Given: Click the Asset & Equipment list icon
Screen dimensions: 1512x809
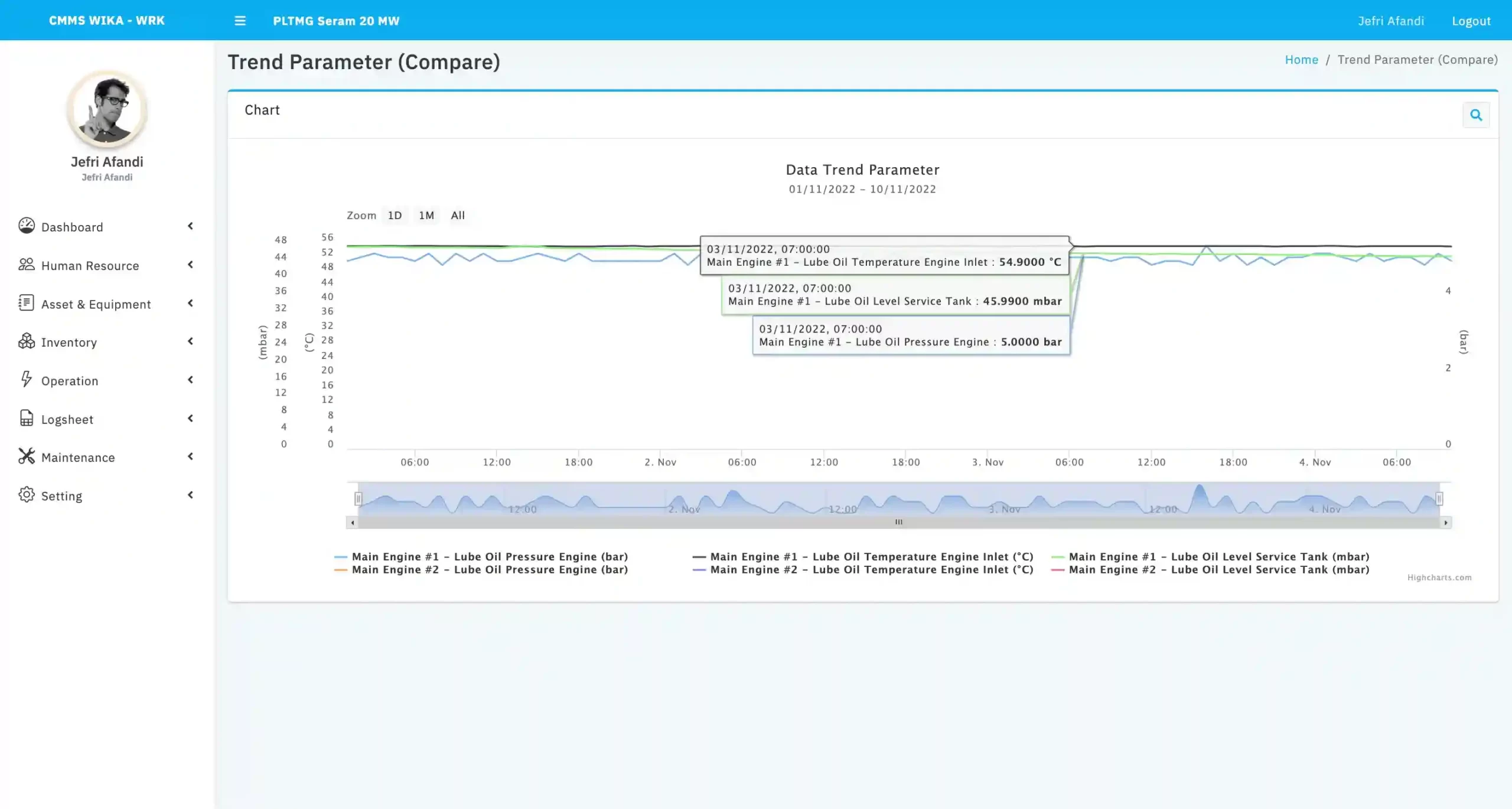Looking at the screenshot, I should point(27,303).
